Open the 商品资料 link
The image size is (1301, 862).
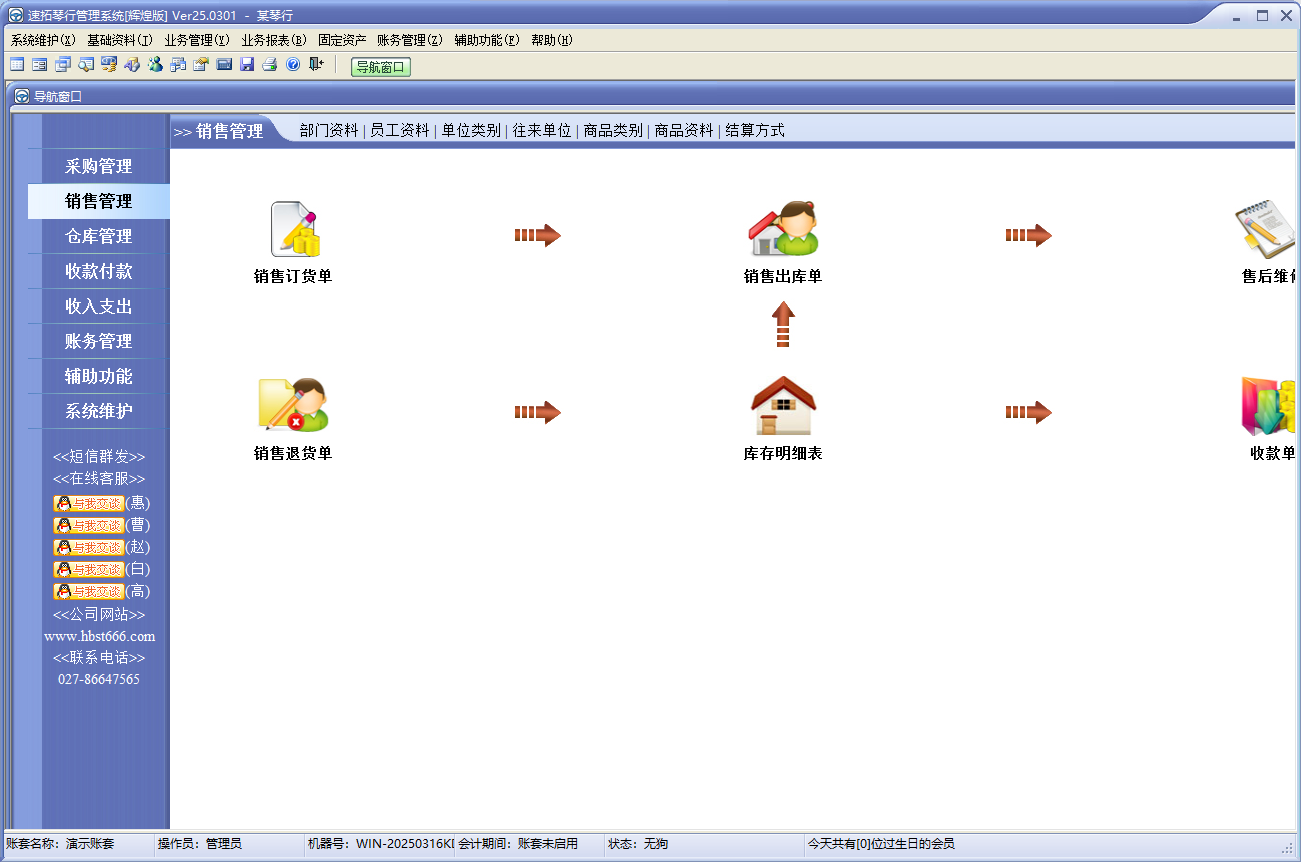(684, 130)
